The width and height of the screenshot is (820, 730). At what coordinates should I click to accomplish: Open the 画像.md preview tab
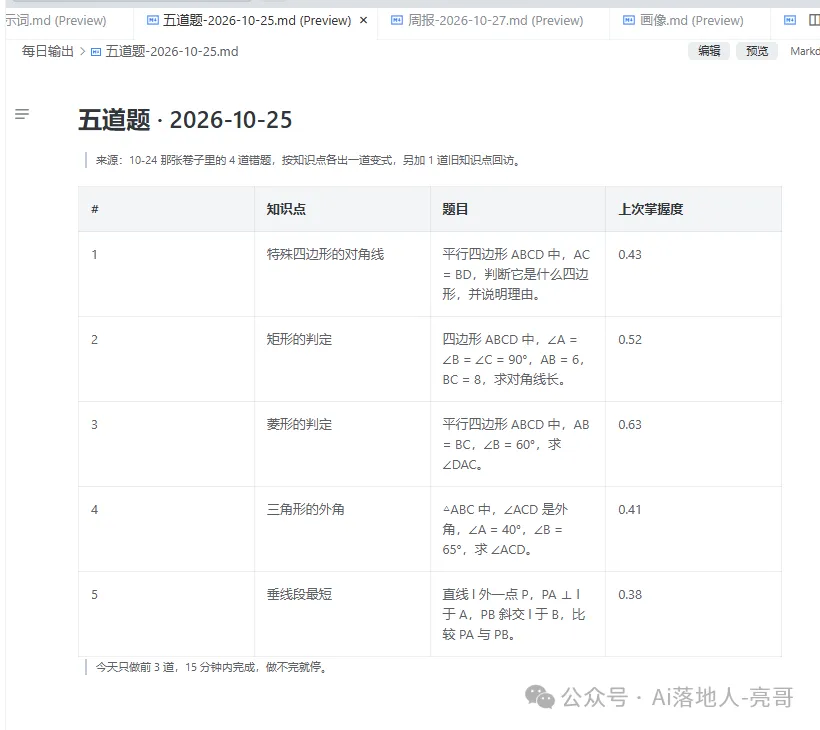pos(691,21)
